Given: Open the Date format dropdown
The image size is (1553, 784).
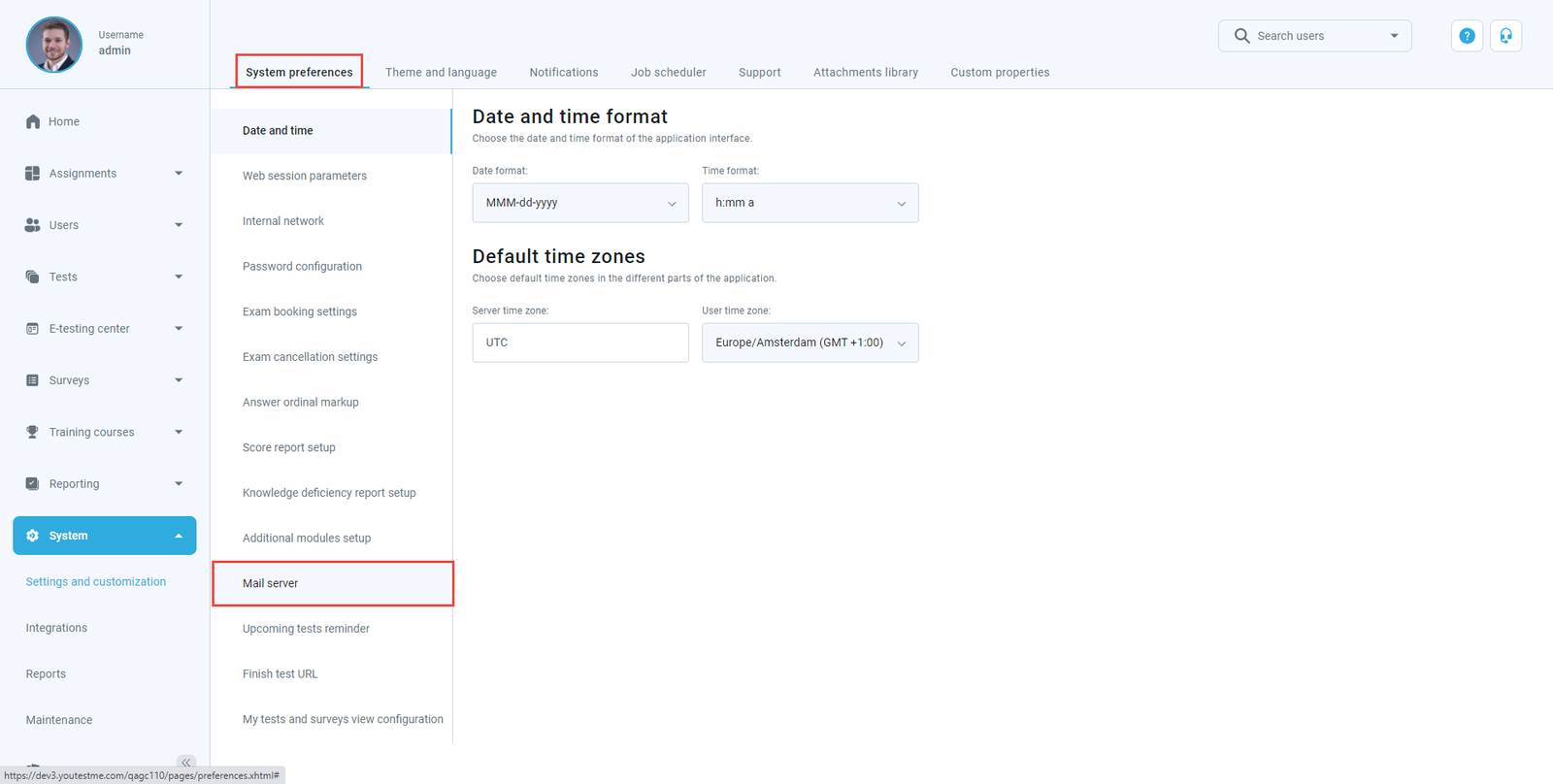Looking at the screenshot, I should [579, 203].
